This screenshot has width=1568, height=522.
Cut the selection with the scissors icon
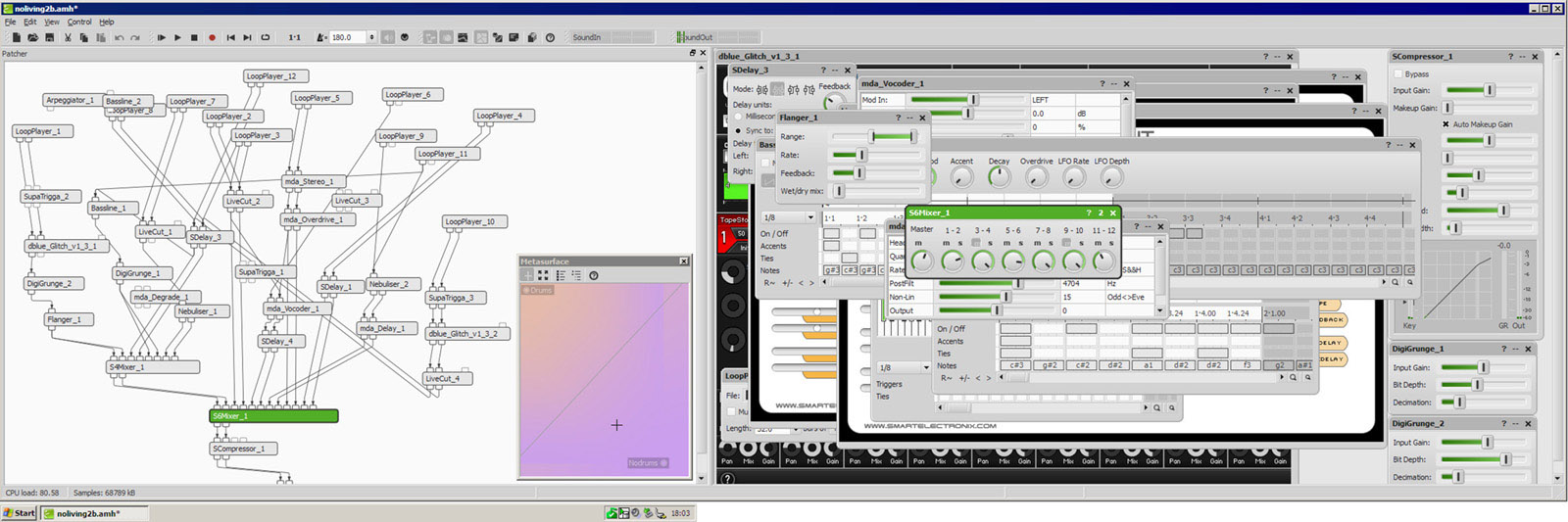pos(68,37)
